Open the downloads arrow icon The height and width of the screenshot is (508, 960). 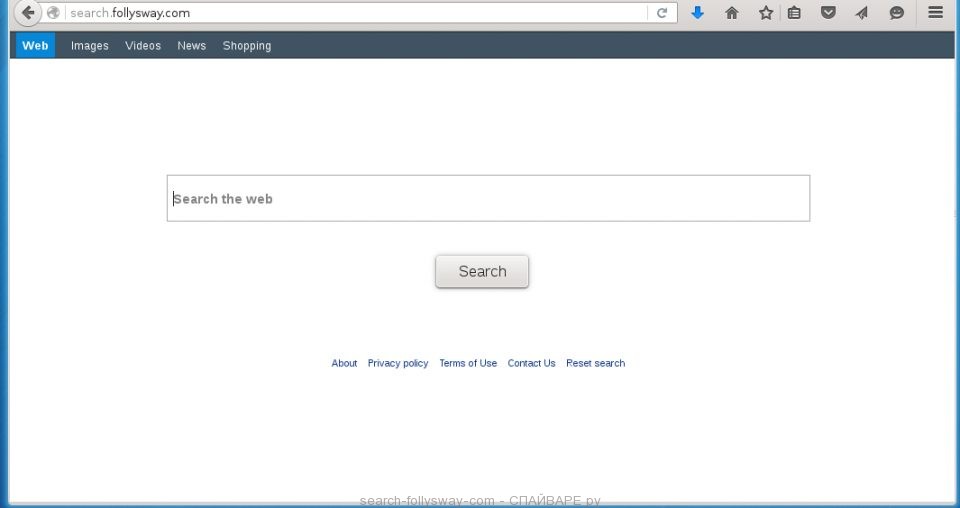698,13
